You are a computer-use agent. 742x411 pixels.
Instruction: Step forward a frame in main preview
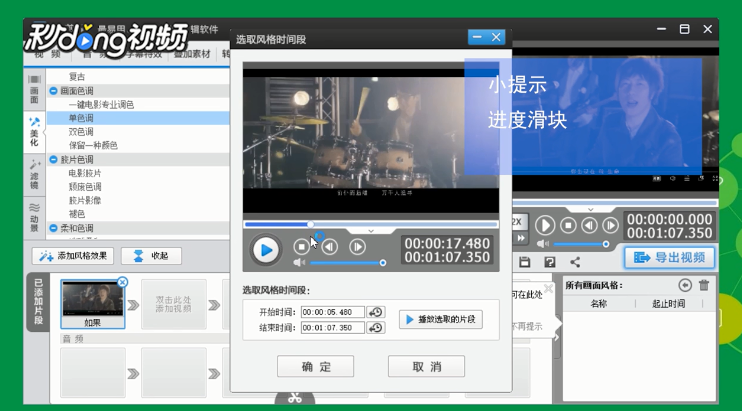610,226
